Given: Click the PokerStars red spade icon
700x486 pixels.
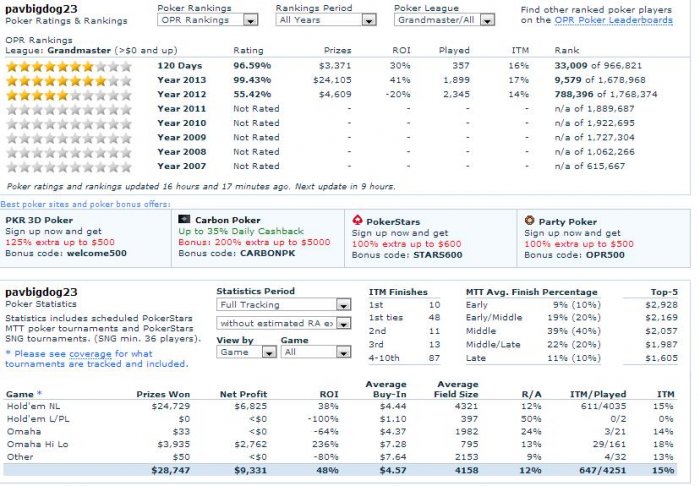Looking at the screenshot, I should (358, 218).
